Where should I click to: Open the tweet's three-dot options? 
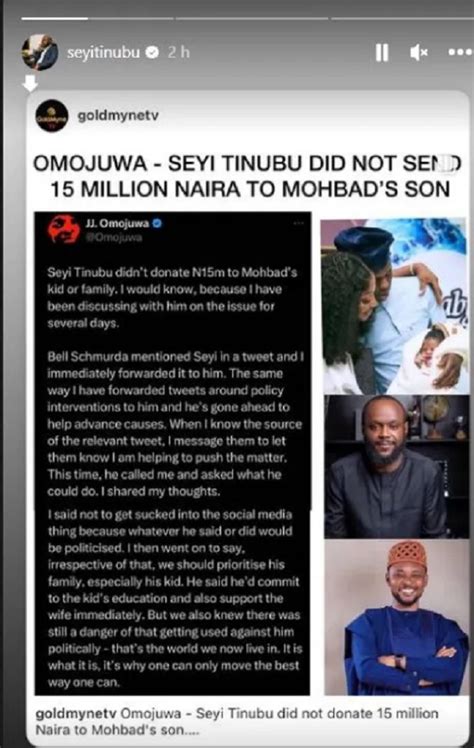point(299,223)
